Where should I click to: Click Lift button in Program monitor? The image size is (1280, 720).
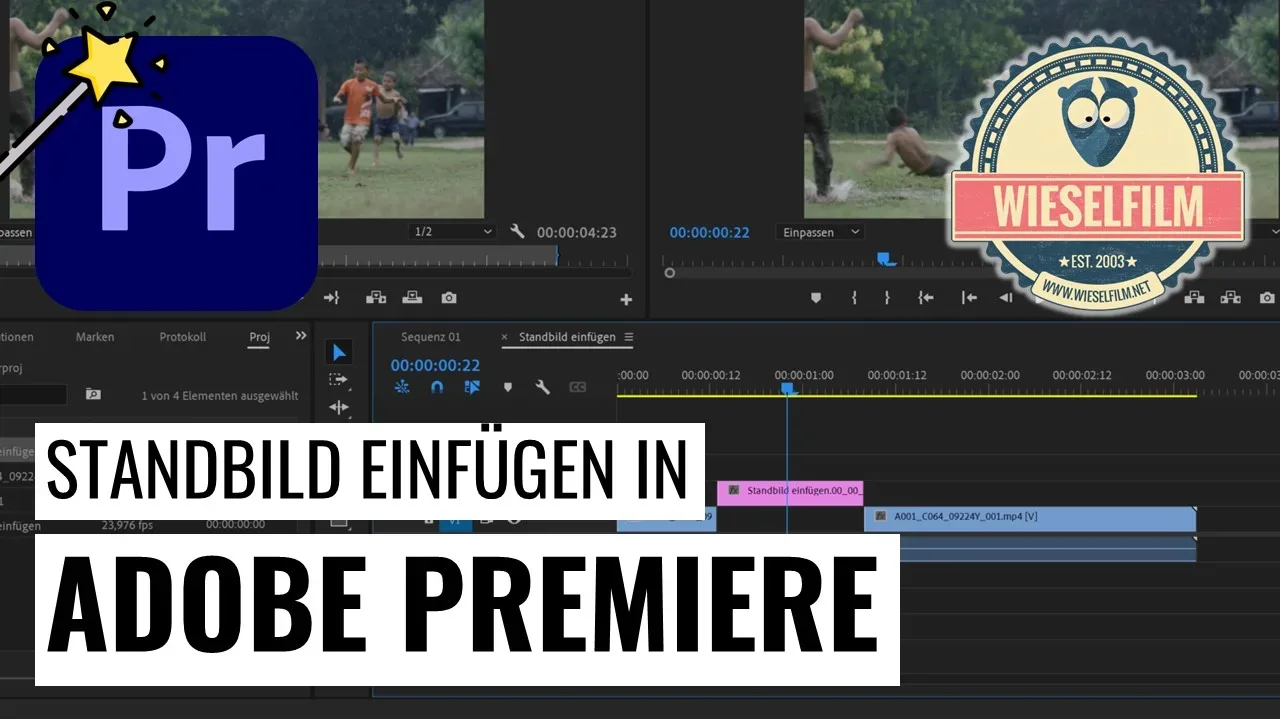click(1193, 298)
